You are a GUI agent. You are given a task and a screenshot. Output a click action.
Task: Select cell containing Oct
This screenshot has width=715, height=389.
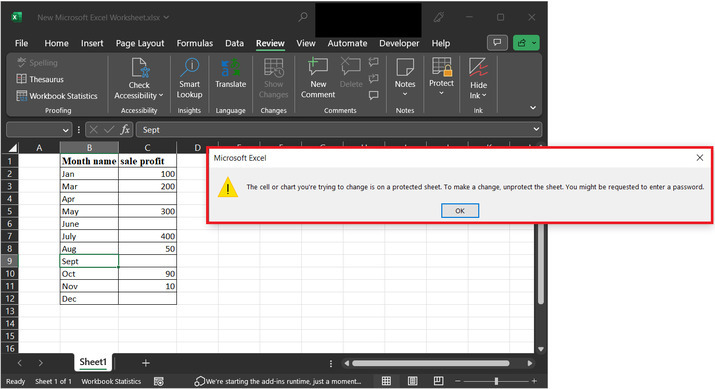click(x=89, y=274)
